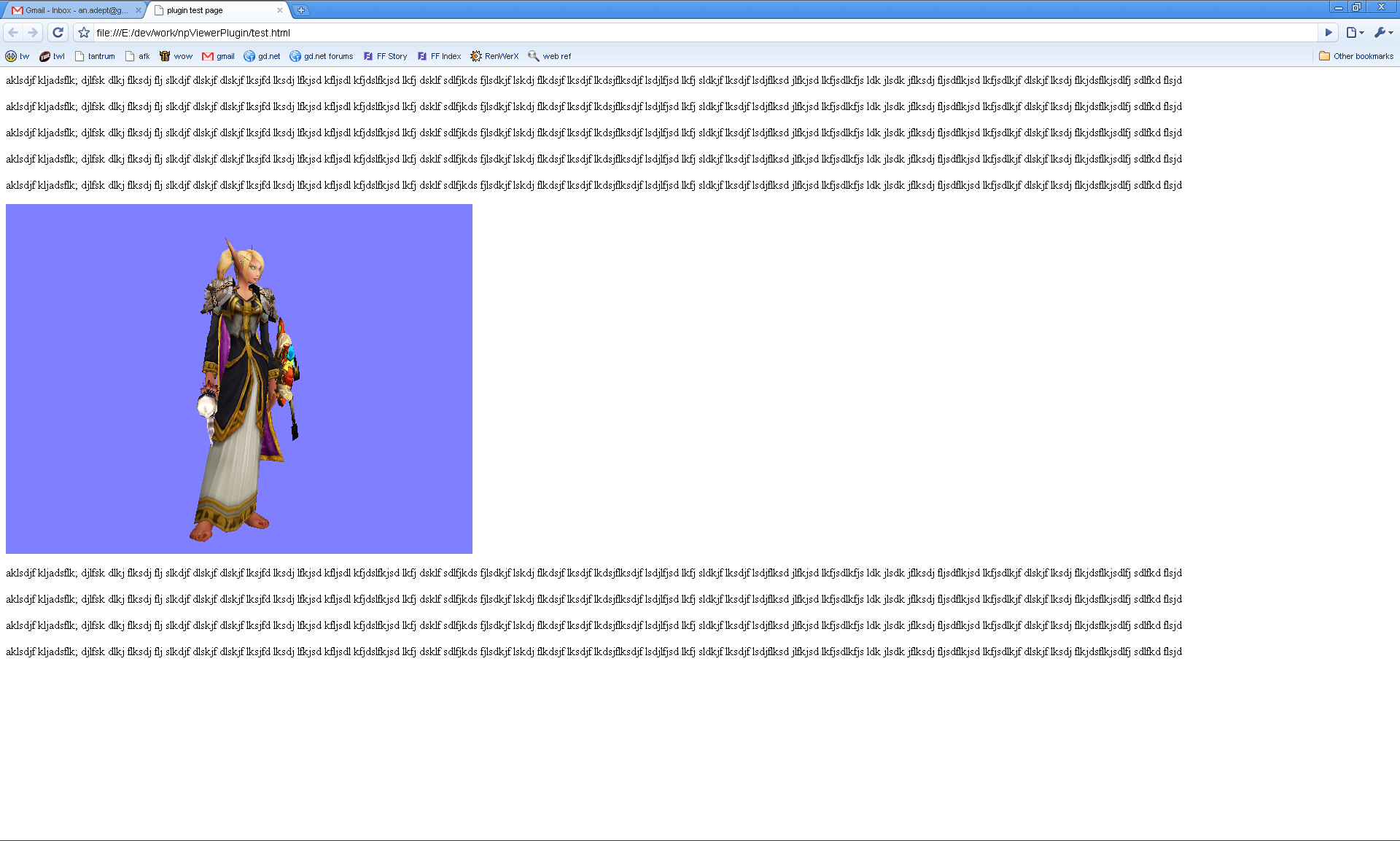Open the FF Story bookmark

point(386,56)
